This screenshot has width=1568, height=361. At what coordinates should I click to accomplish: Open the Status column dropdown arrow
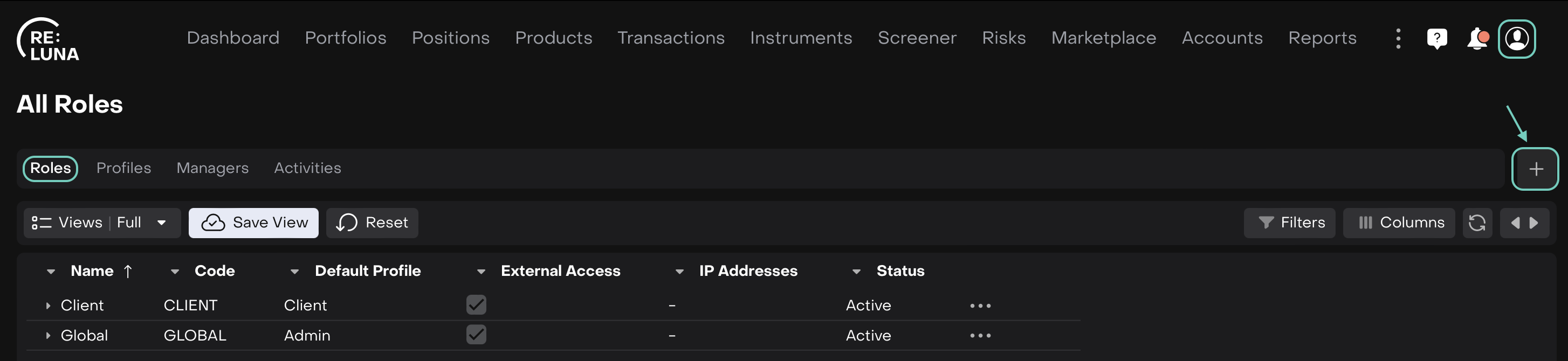click(856, 272)
